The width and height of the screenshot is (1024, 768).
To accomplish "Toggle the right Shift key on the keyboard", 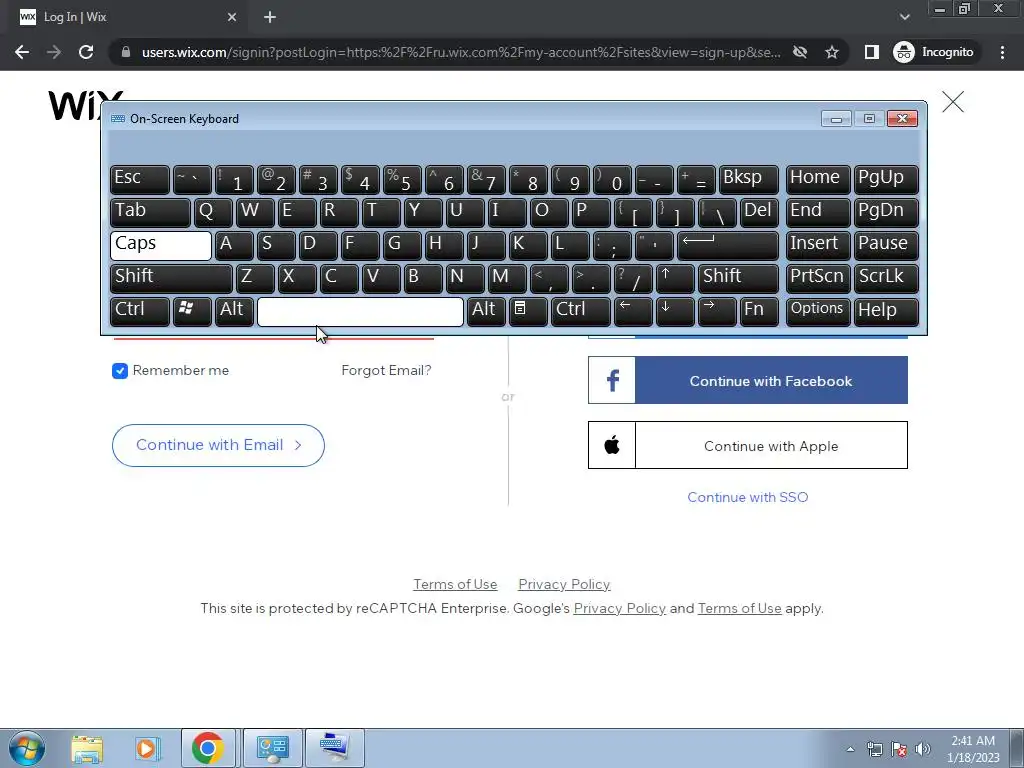I will 738,278.
